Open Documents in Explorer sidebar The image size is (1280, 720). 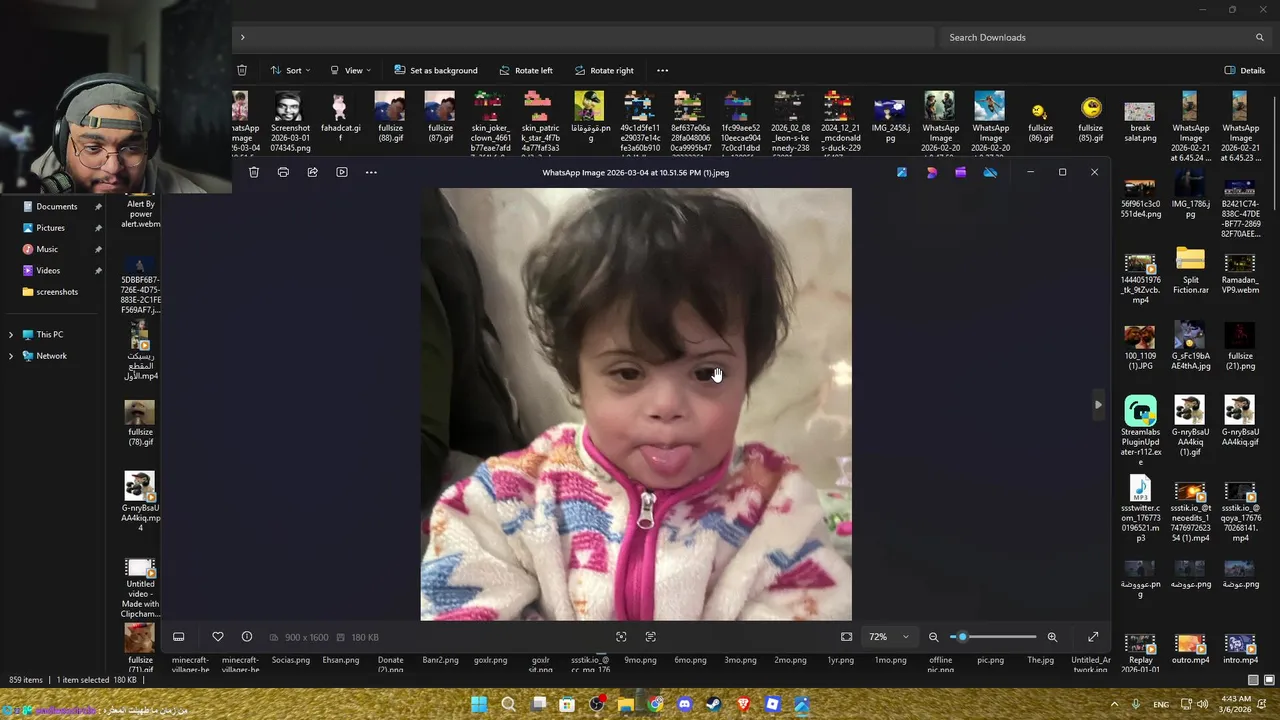[56, 206]
